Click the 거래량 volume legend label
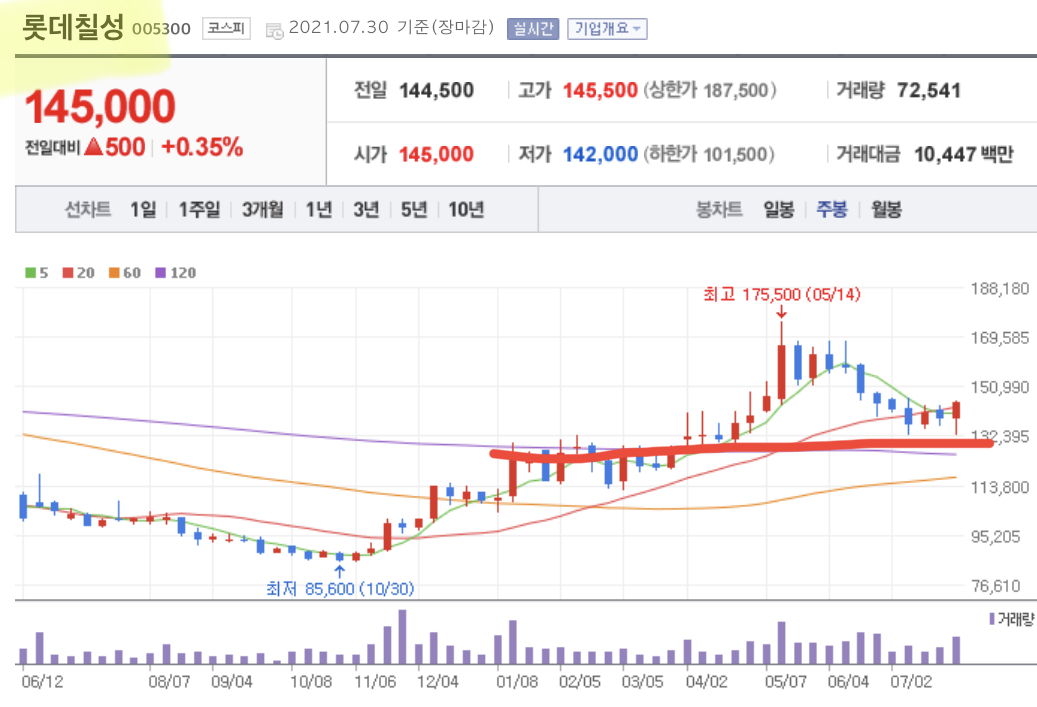1037x707 pixels. point(1015,620)
